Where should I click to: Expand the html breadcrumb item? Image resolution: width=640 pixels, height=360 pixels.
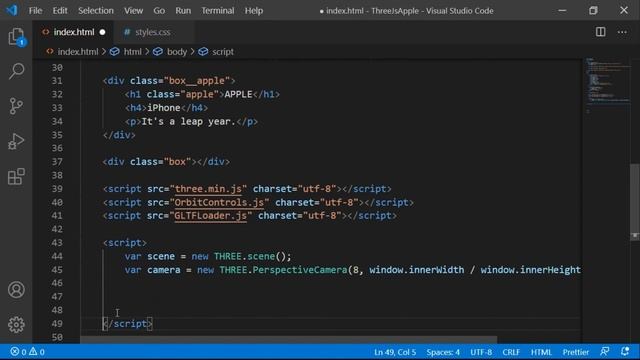tap(132, 52)
